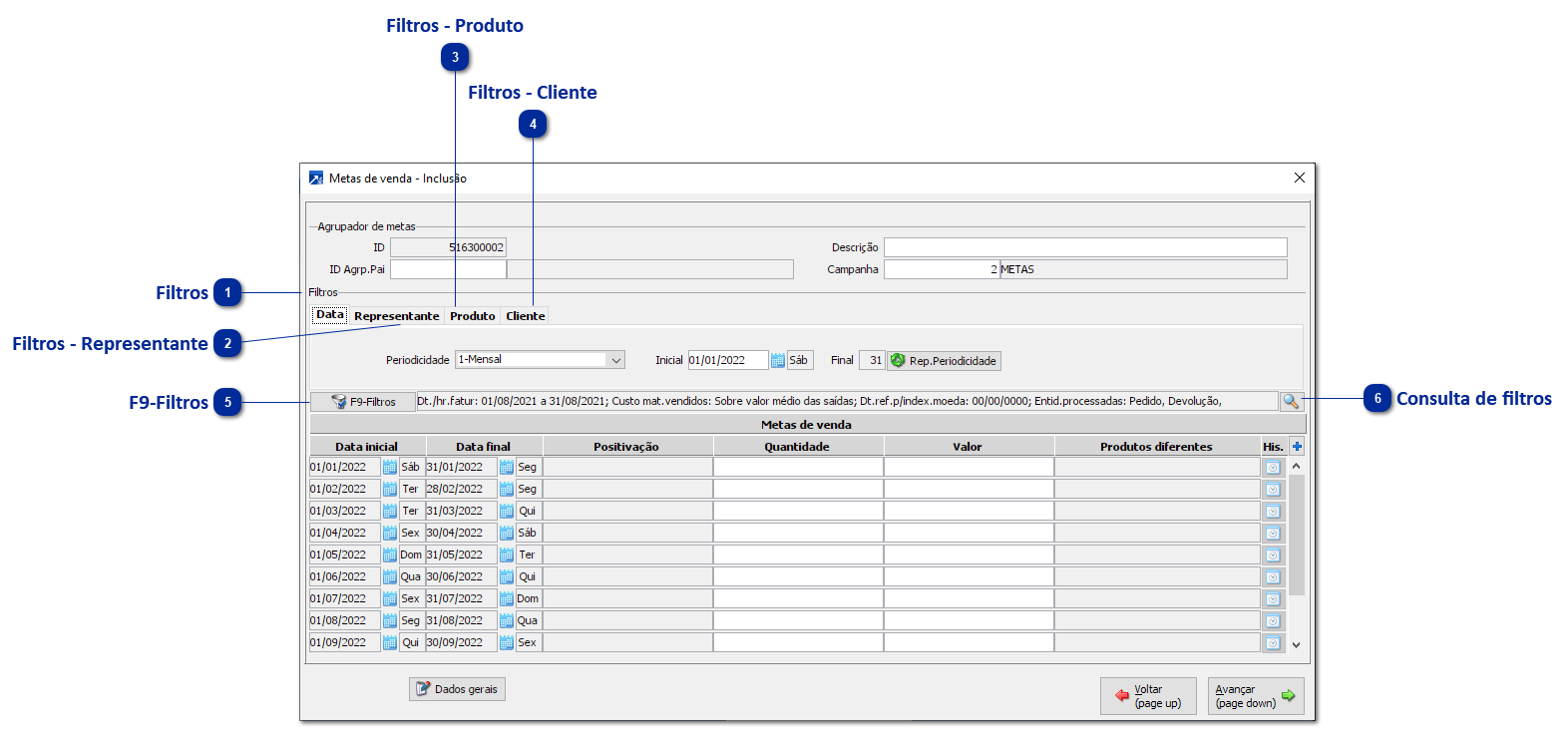The image size is (1568, 737).
Task: Close the Metas de venda window
Action: point(1299,178)
